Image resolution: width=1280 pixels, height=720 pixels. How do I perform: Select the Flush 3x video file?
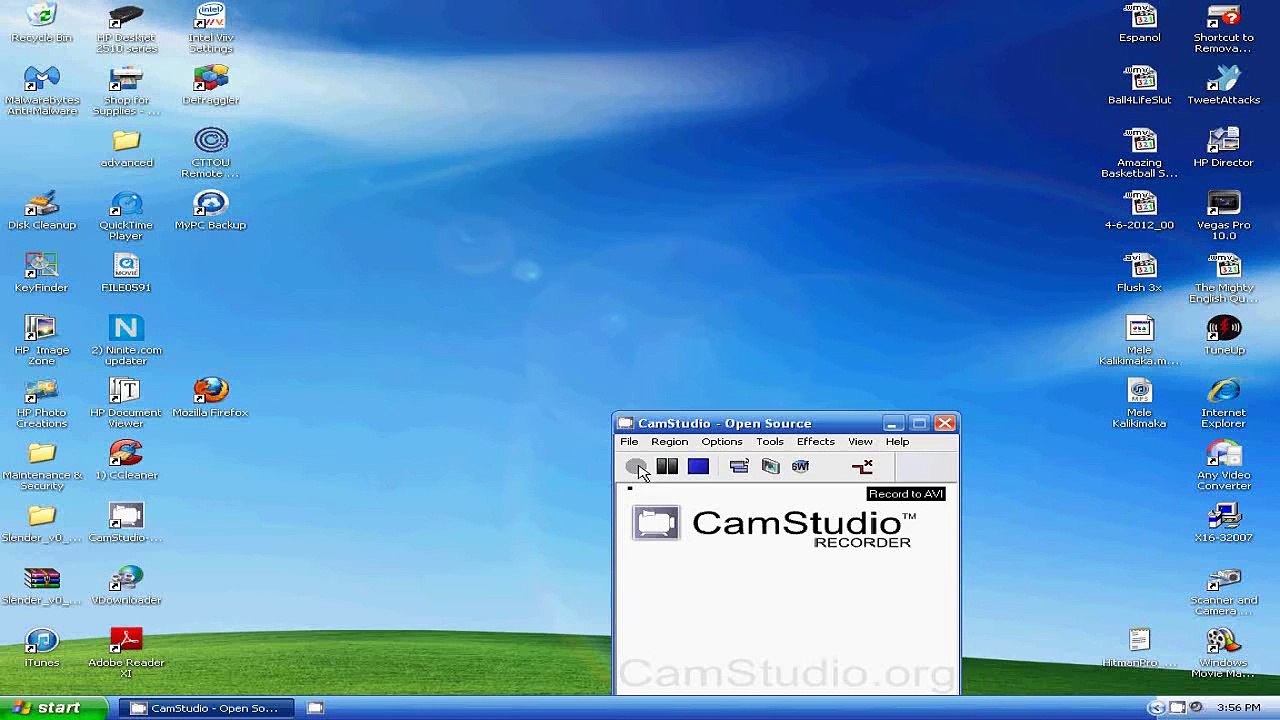point(1140,273)
